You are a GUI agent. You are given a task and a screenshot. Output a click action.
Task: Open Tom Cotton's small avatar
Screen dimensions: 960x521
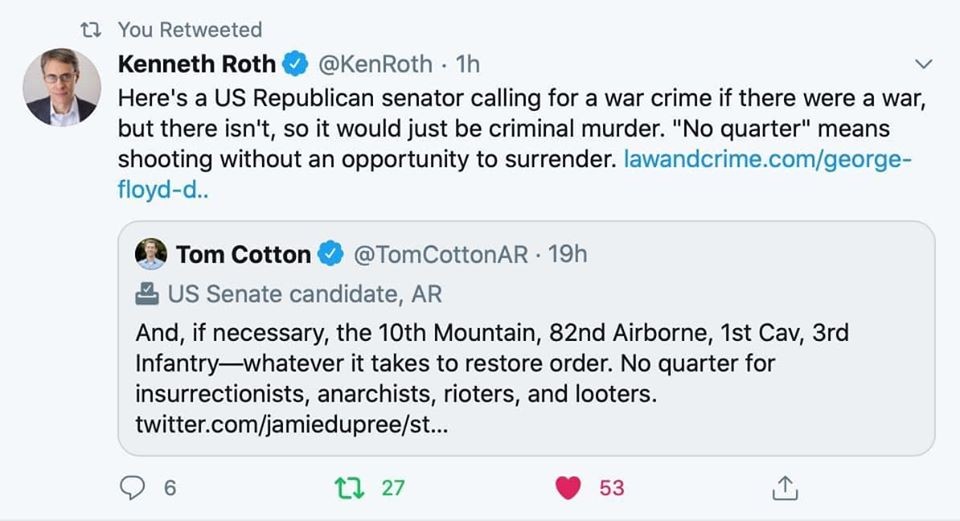pos(151,254)
